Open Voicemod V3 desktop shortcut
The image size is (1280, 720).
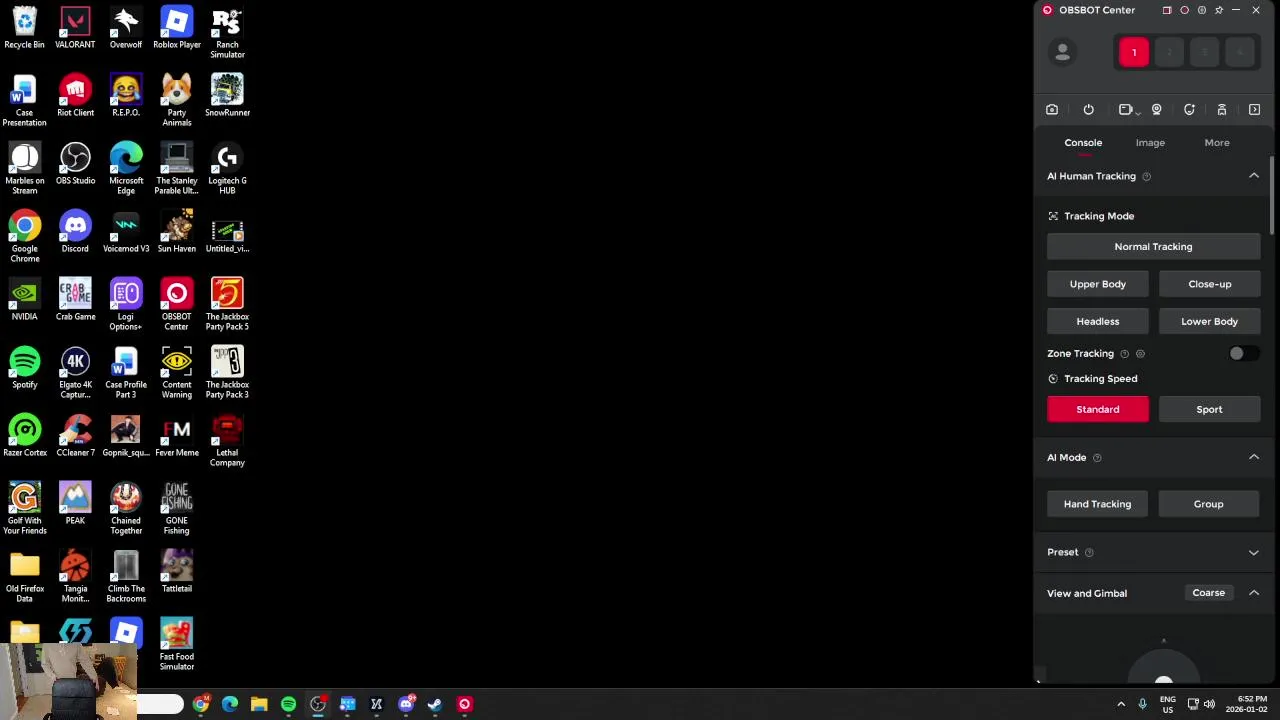[126, 232]
